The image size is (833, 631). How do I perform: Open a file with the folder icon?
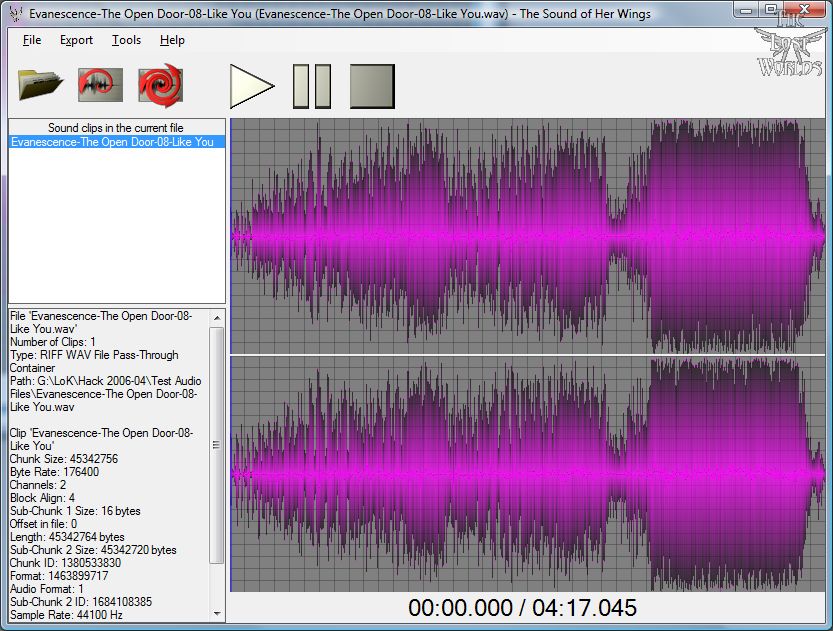pyautogui.click(x=40, y=85)
